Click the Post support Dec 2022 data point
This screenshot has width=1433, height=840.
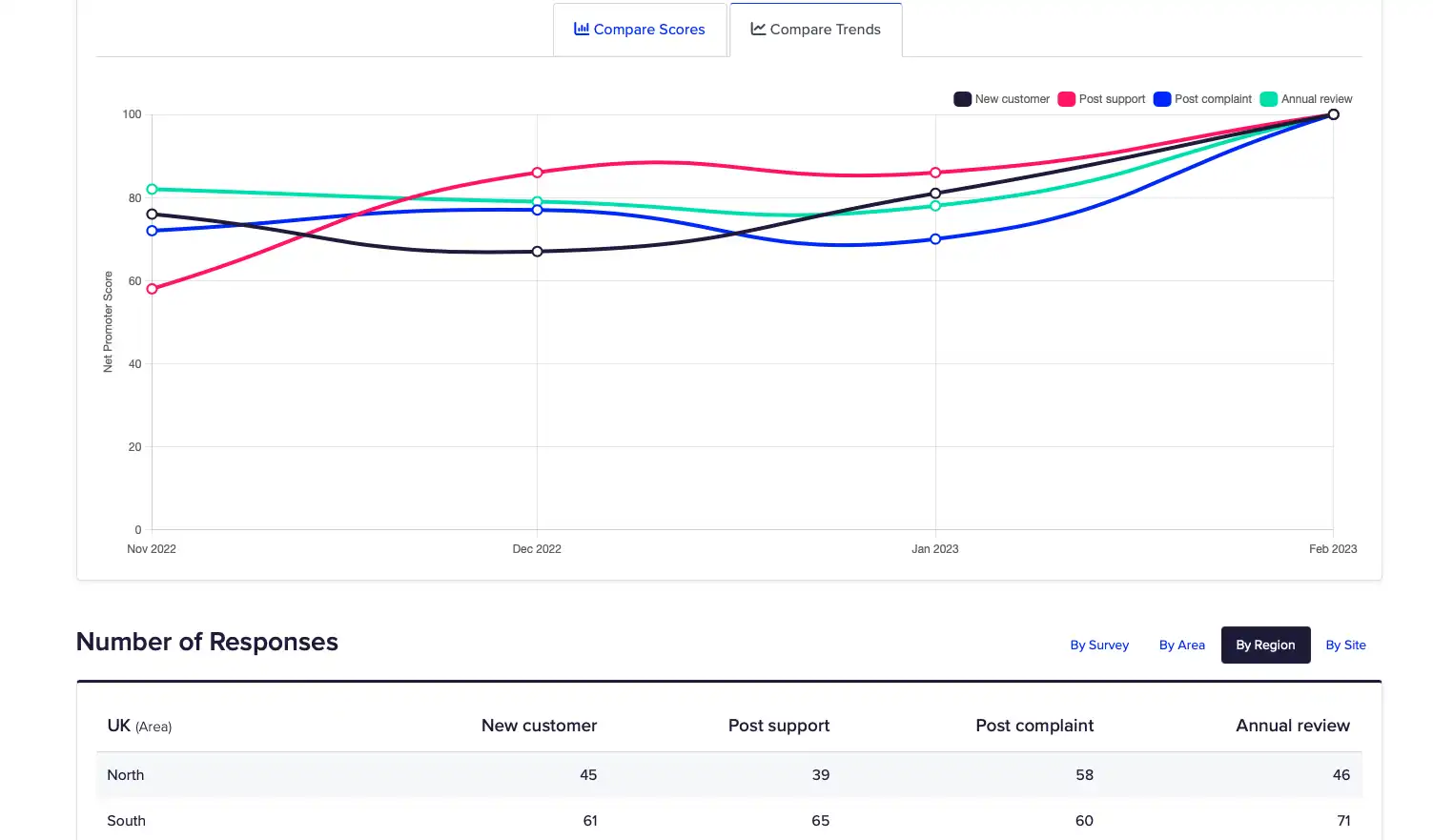(537, 173)
